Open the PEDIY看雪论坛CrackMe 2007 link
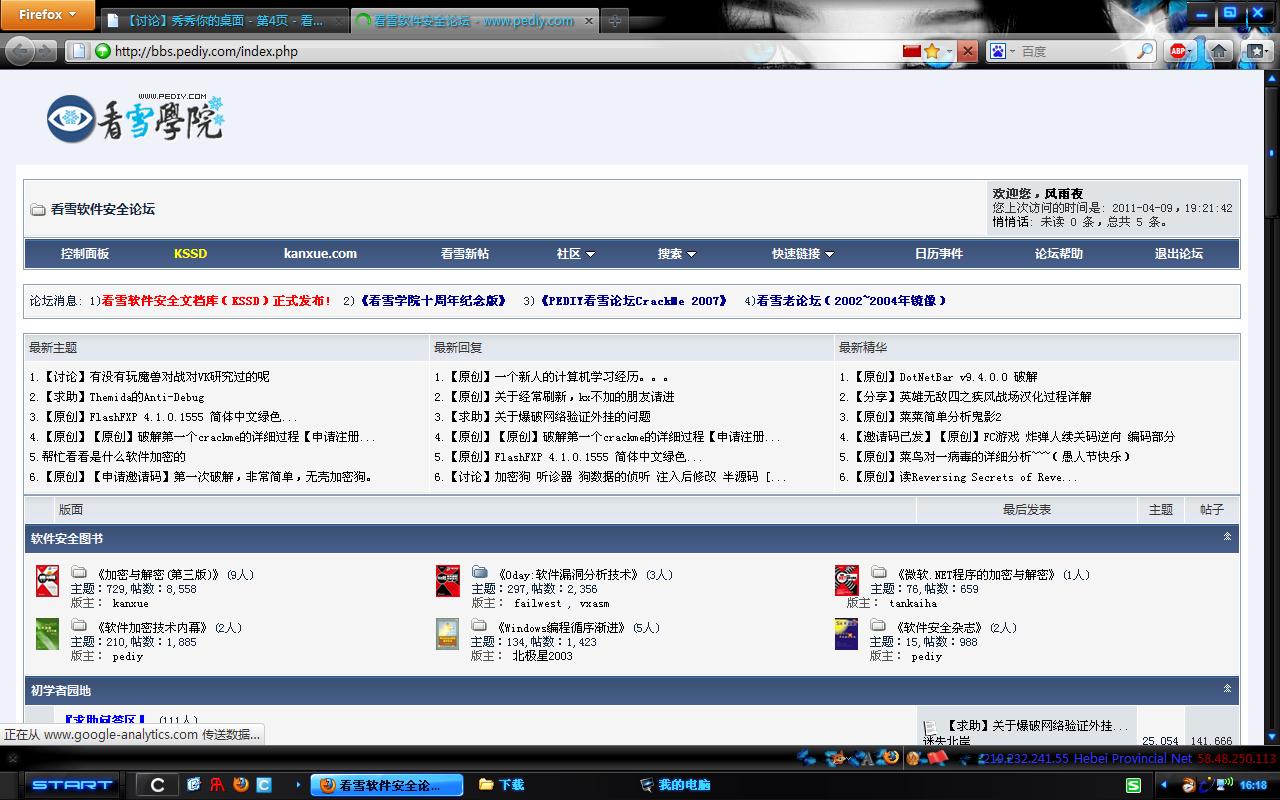 [x=634, y=300]
